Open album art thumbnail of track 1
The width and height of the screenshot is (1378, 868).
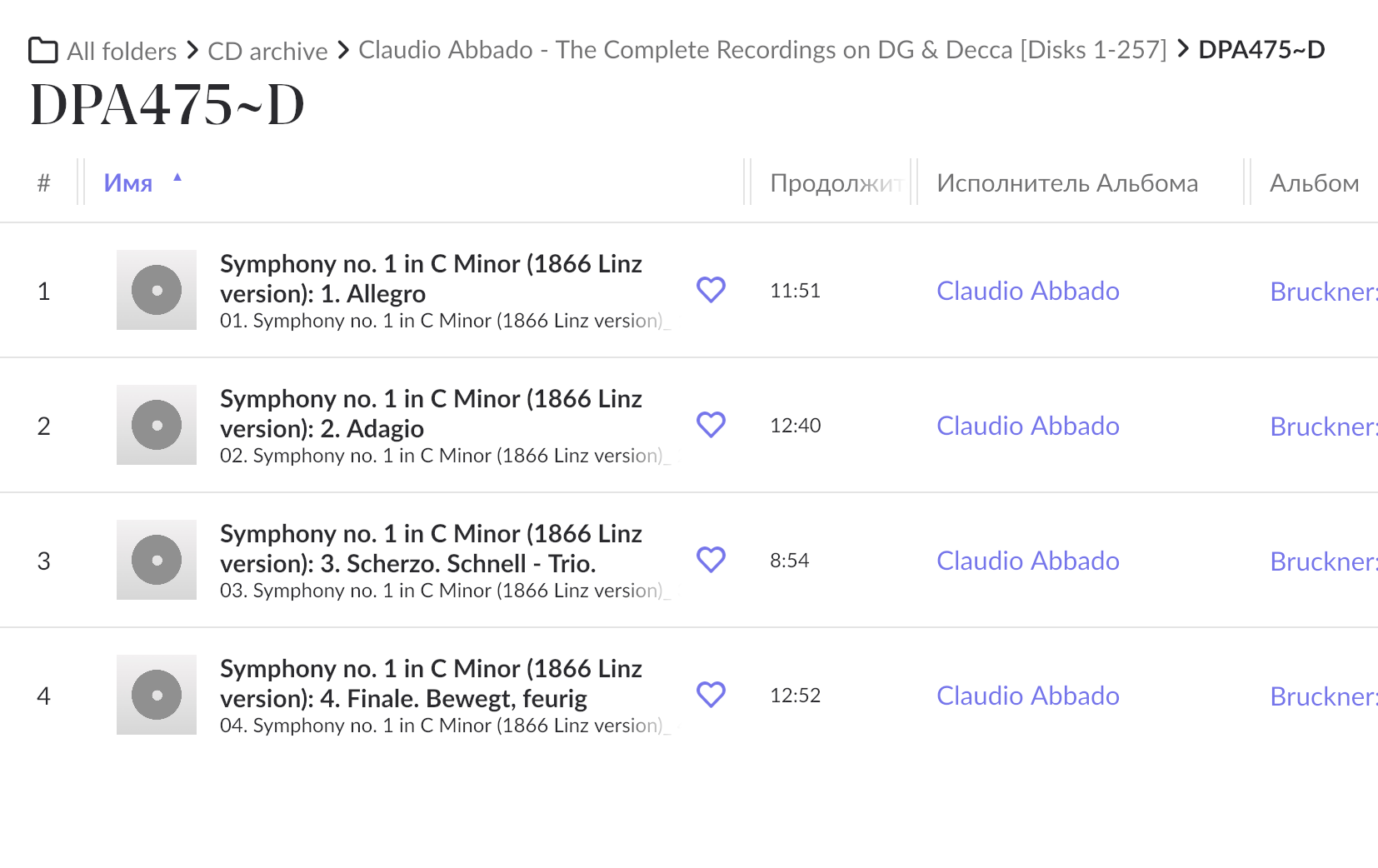tap(157, 290)
